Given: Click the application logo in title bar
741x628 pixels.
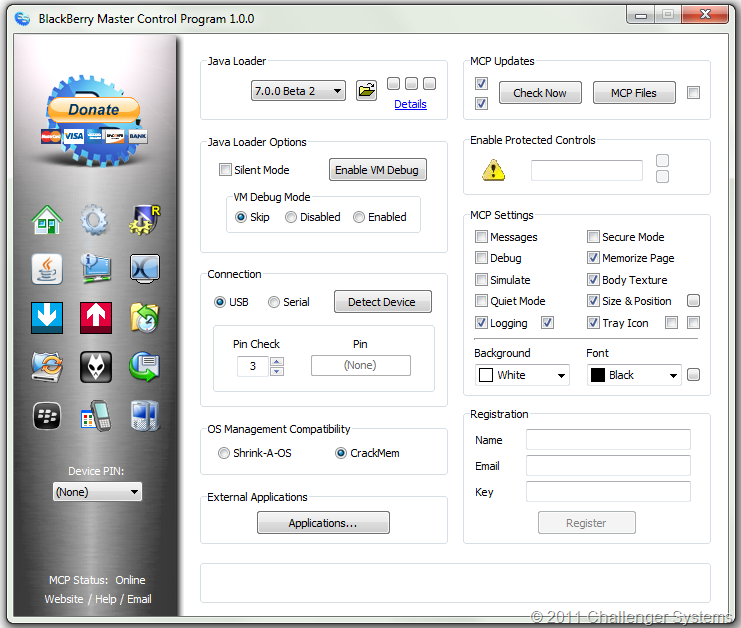Looking at the screenshot, I should 22,19.
